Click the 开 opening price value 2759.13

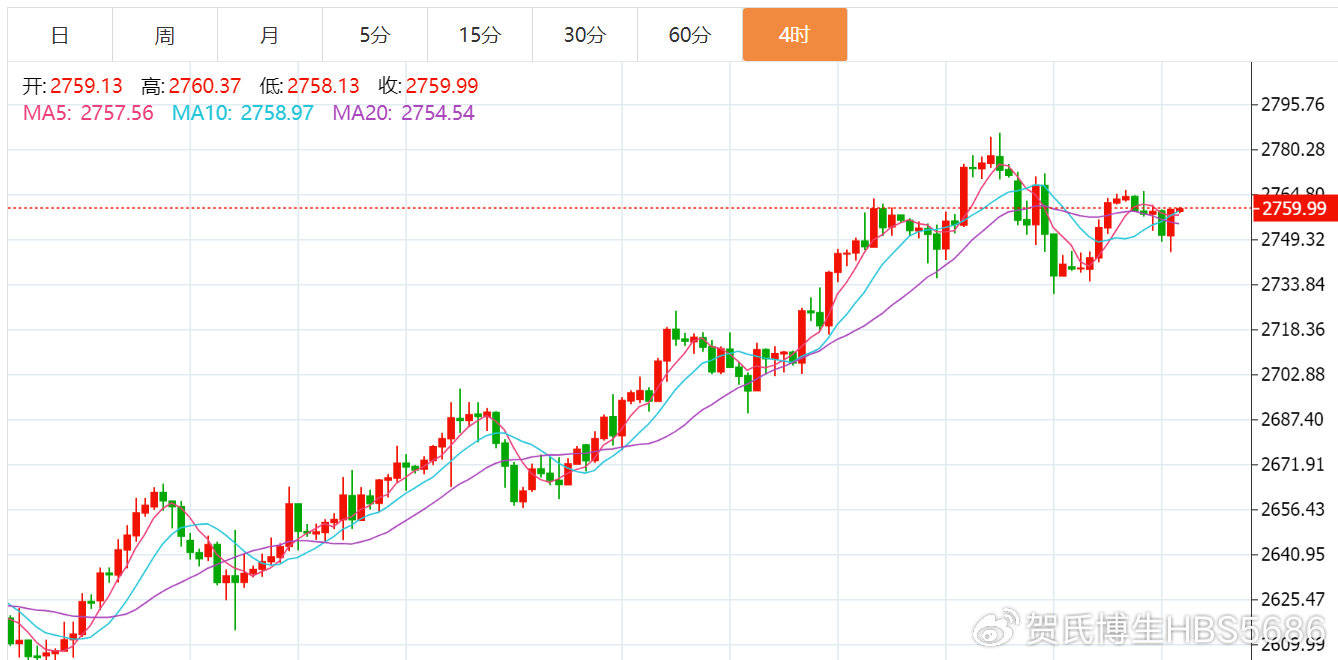coord(86,86)
